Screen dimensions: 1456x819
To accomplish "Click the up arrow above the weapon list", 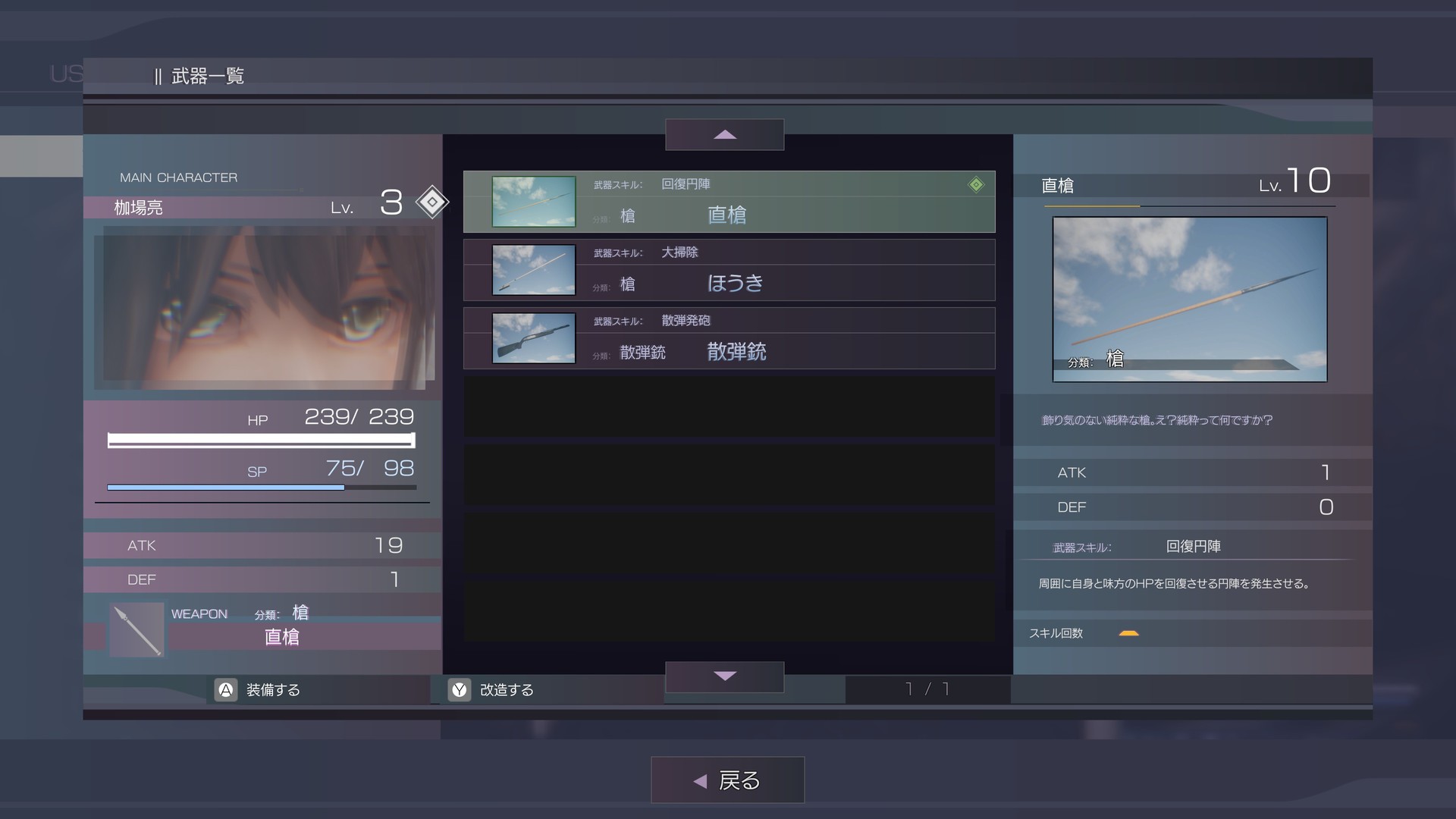I will pyautogui.click(x=724, y=134).
